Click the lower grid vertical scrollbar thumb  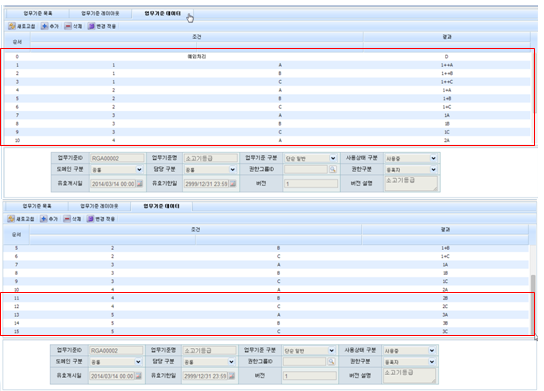pos(533,304)
